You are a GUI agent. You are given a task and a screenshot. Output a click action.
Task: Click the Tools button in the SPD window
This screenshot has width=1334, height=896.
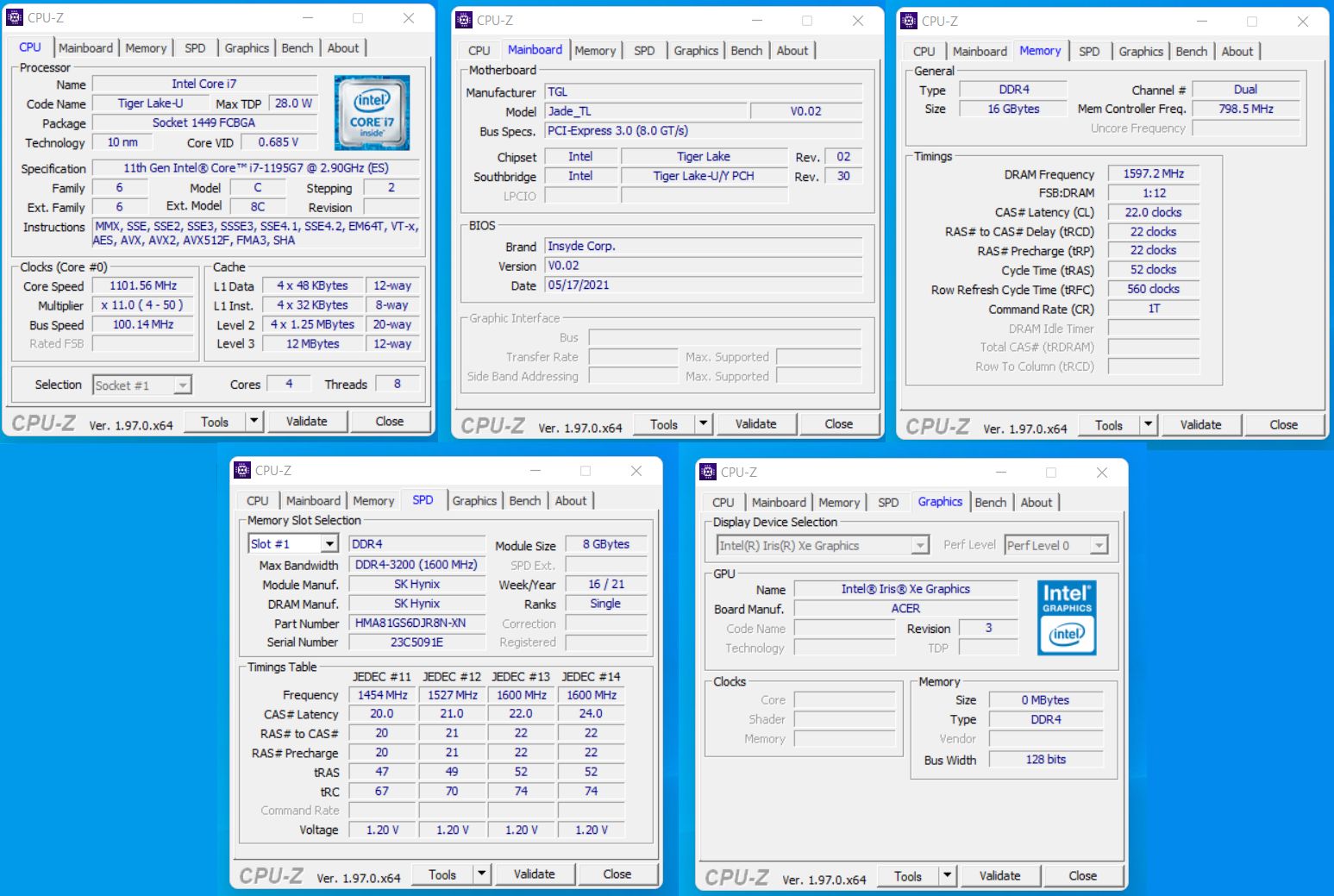pos(442,874)
